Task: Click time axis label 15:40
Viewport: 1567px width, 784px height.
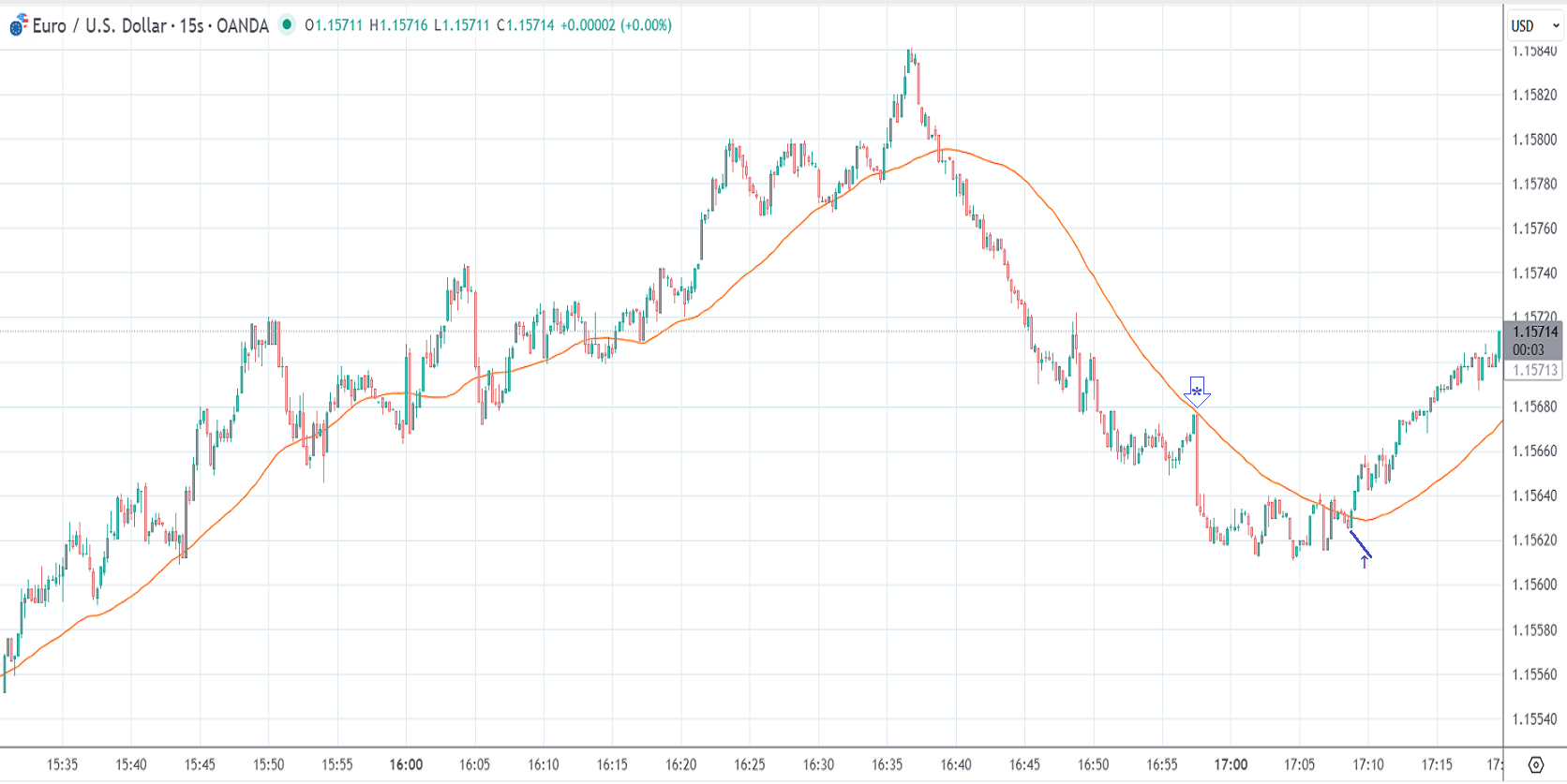Action: 131,764
